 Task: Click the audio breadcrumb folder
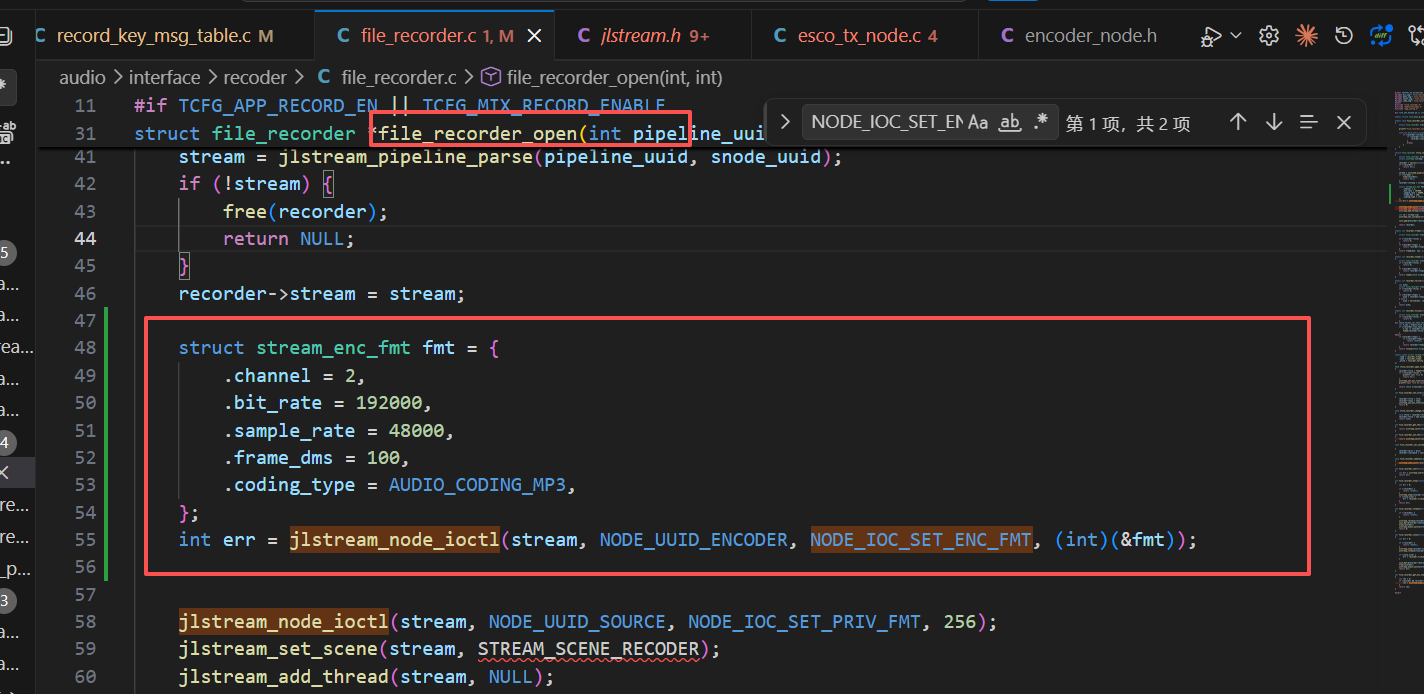(x=82, y=77)
